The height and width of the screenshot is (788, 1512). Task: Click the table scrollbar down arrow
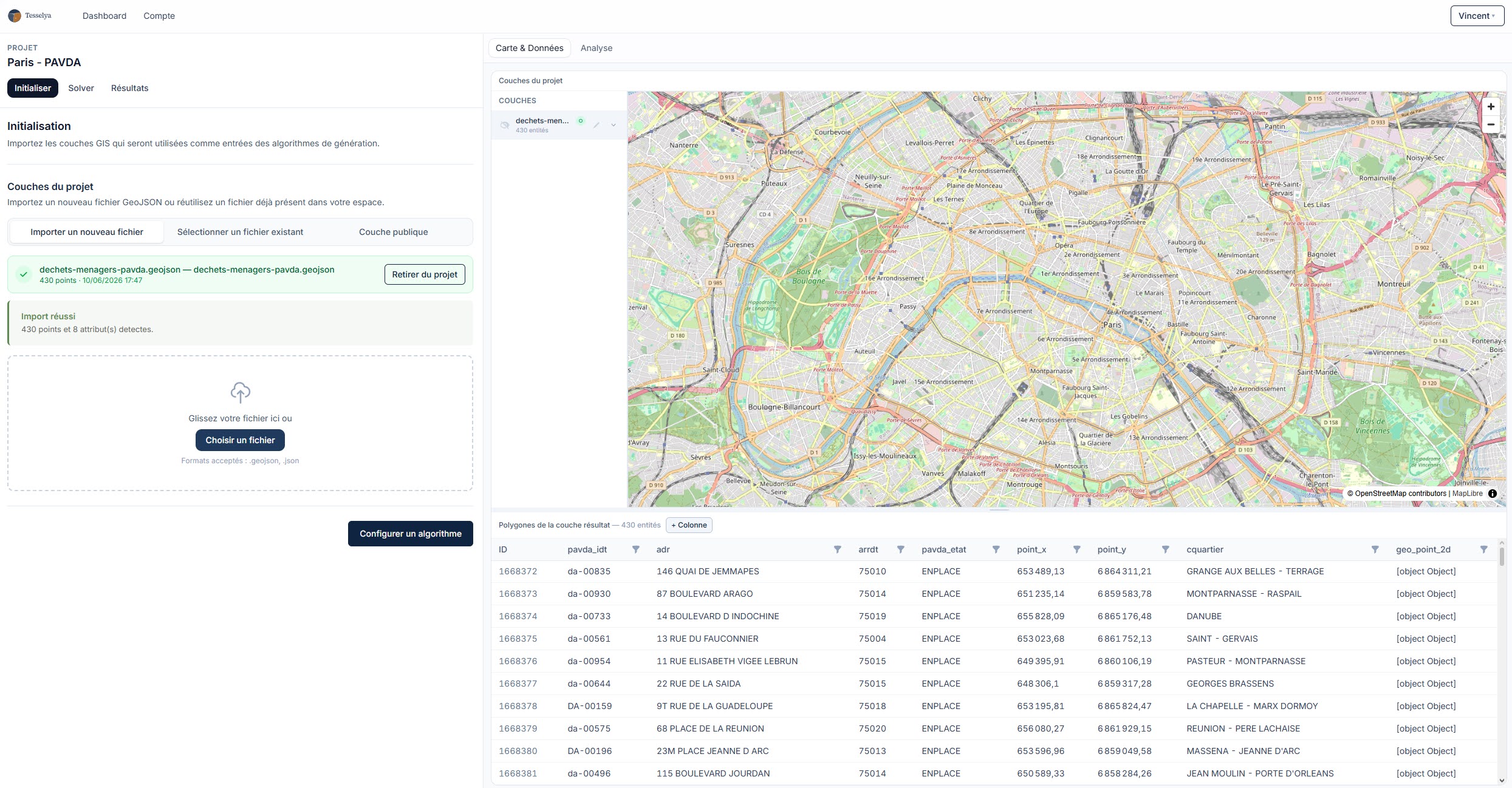(1502, 781)
